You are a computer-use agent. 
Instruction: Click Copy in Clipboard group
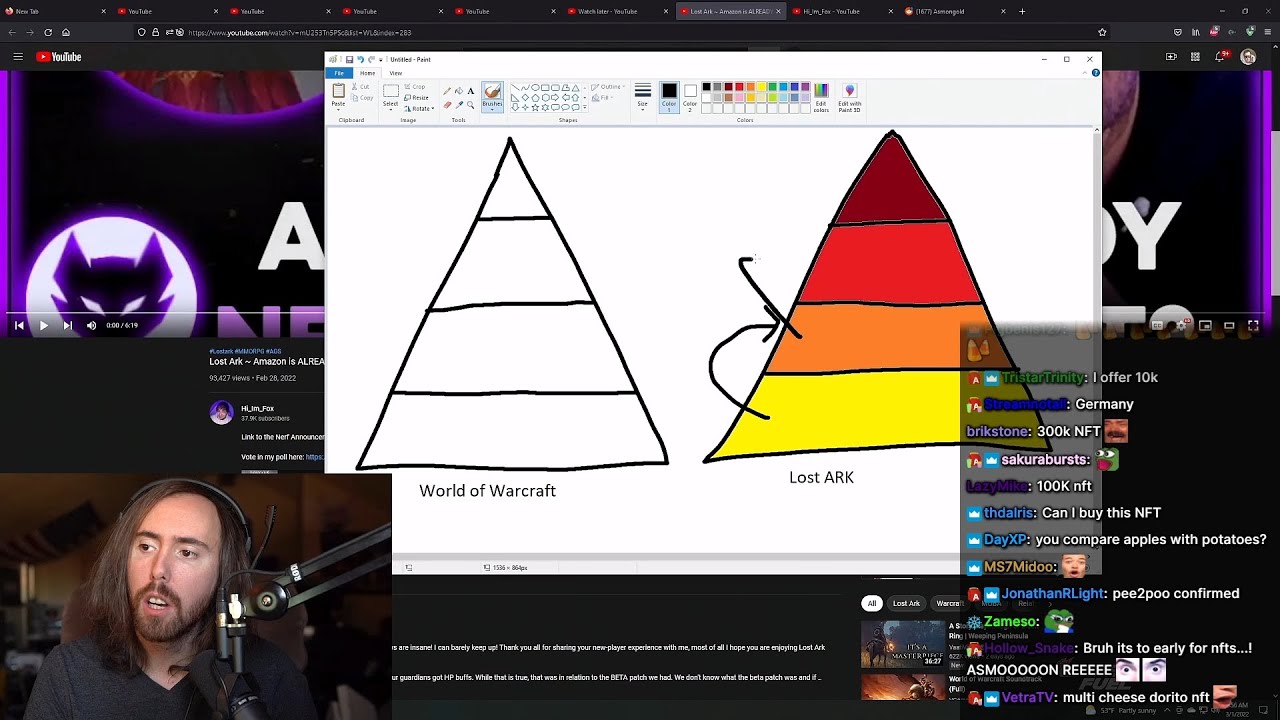click(x=362, y=98)
